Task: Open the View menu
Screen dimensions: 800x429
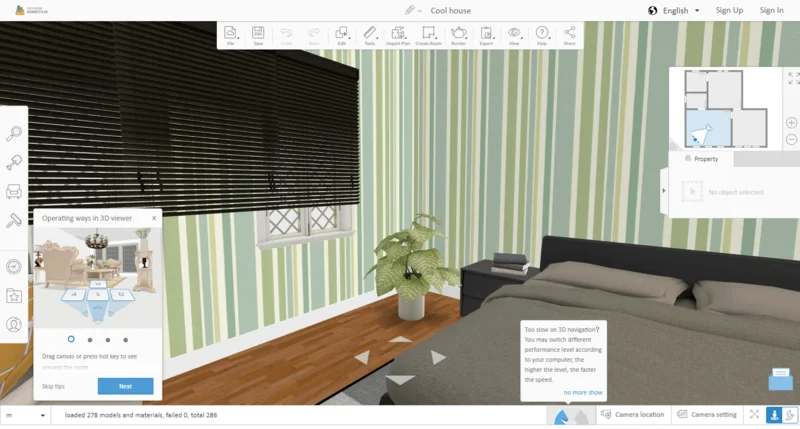Action: [x=514, y=35]
